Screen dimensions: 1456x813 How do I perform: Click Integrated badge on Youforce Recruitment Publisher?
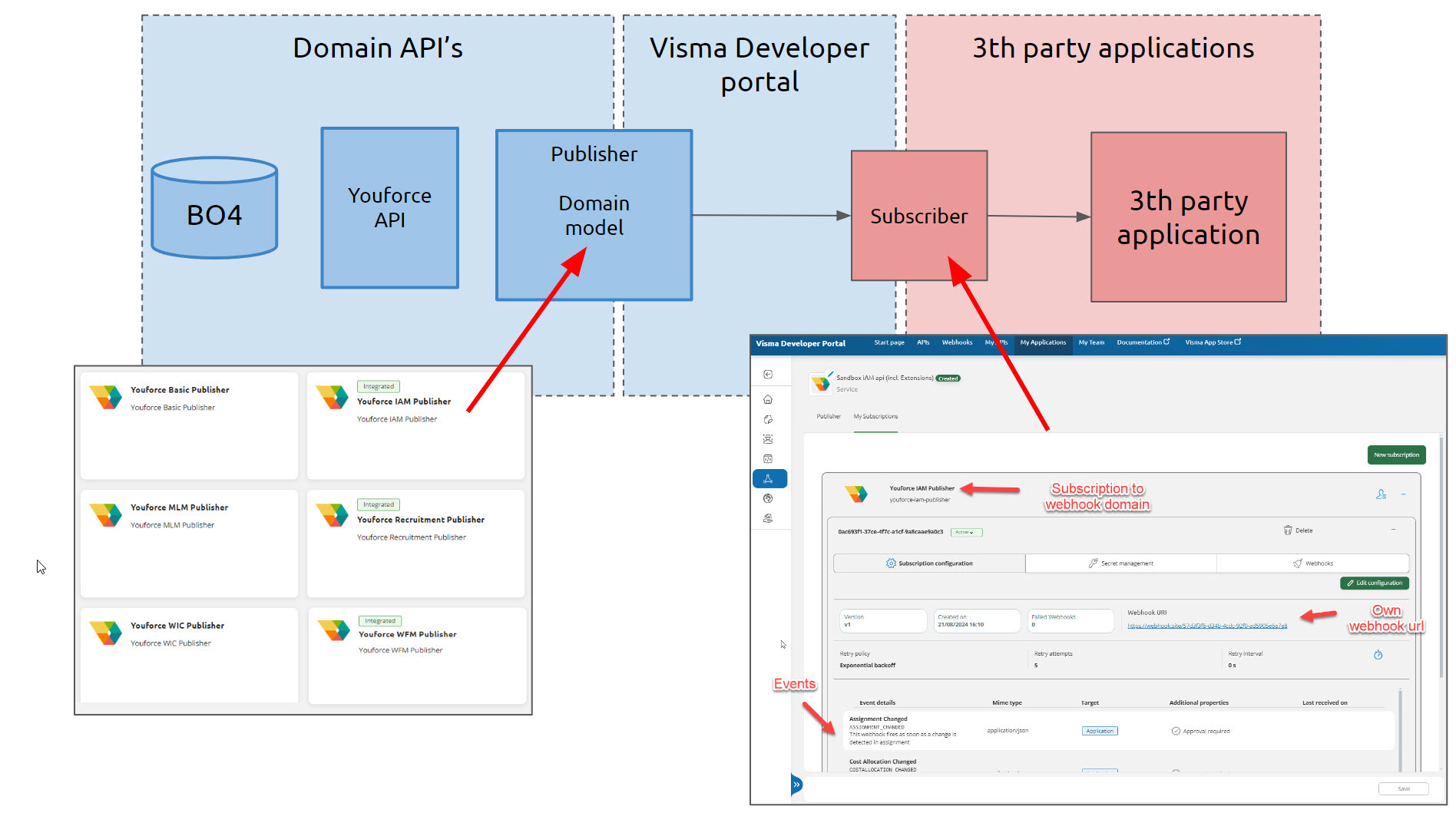[x=379, y=504]
